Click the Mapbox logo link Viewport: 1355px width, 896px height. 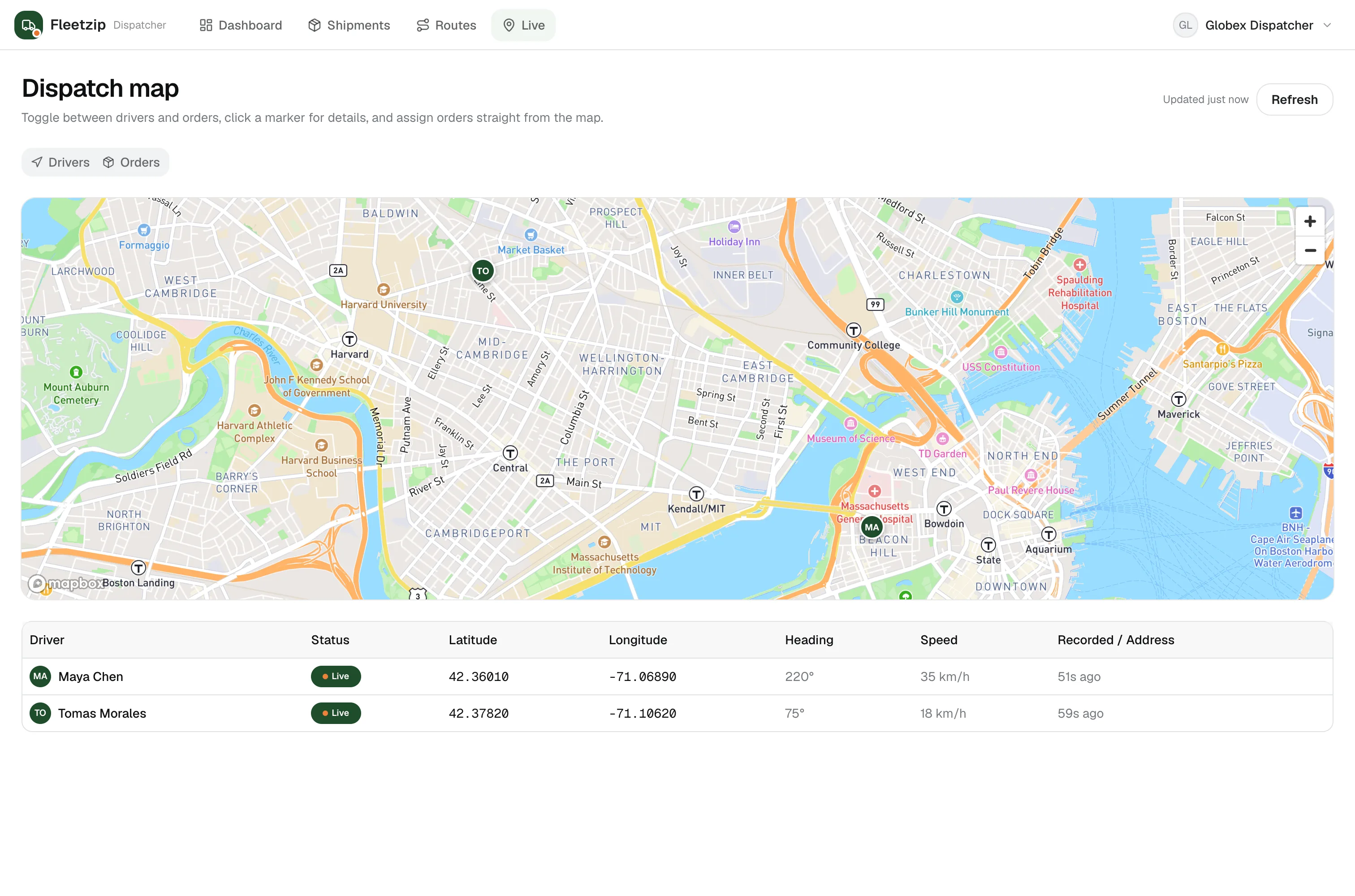[66, 583]
